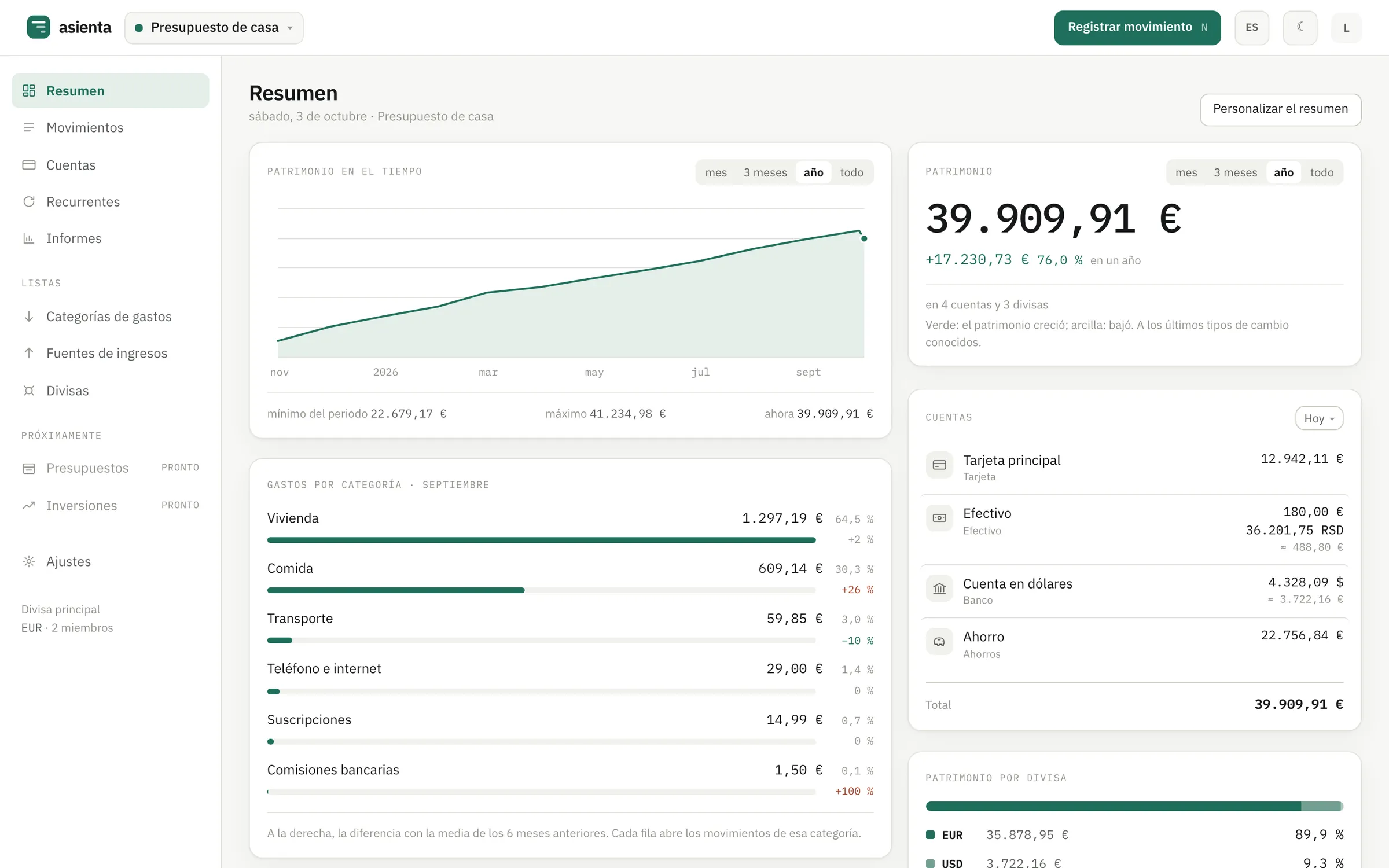1389x868 pixels.
Task: Click the Registrar movimiento button
Action: click(1137, 27)
